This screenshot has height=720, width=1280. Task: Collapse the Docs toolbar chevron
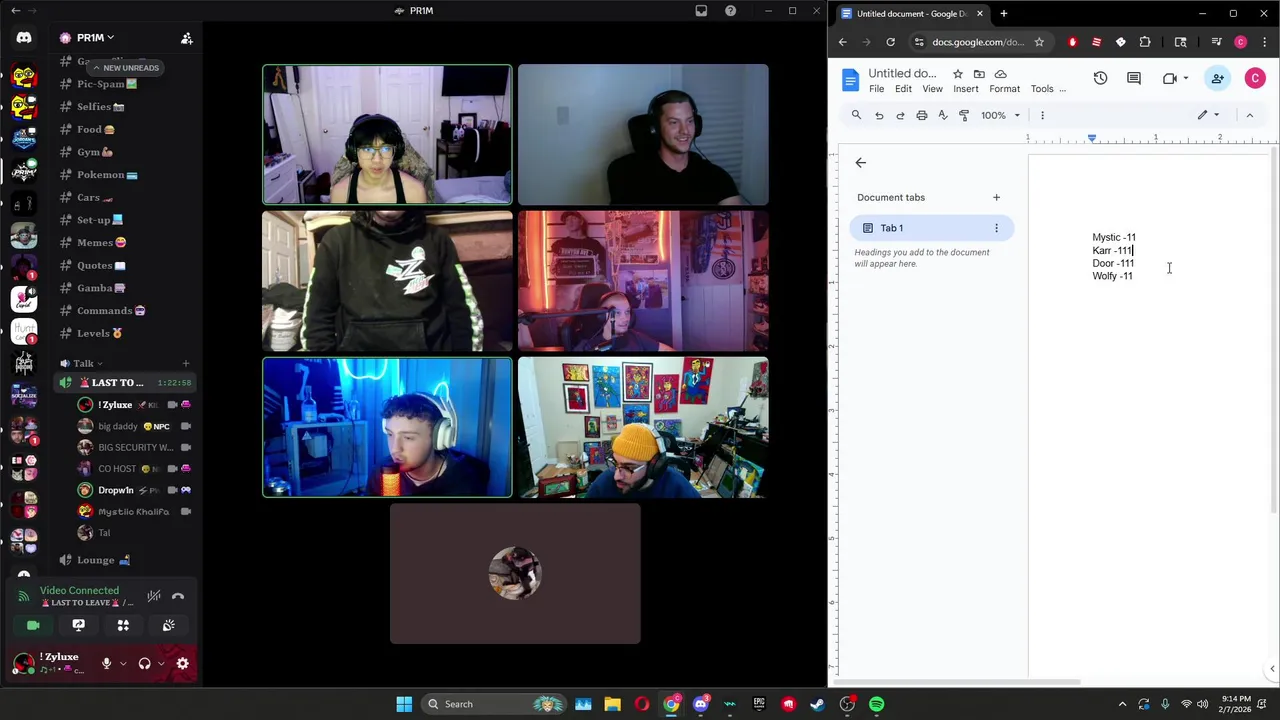pos(1249,115)
